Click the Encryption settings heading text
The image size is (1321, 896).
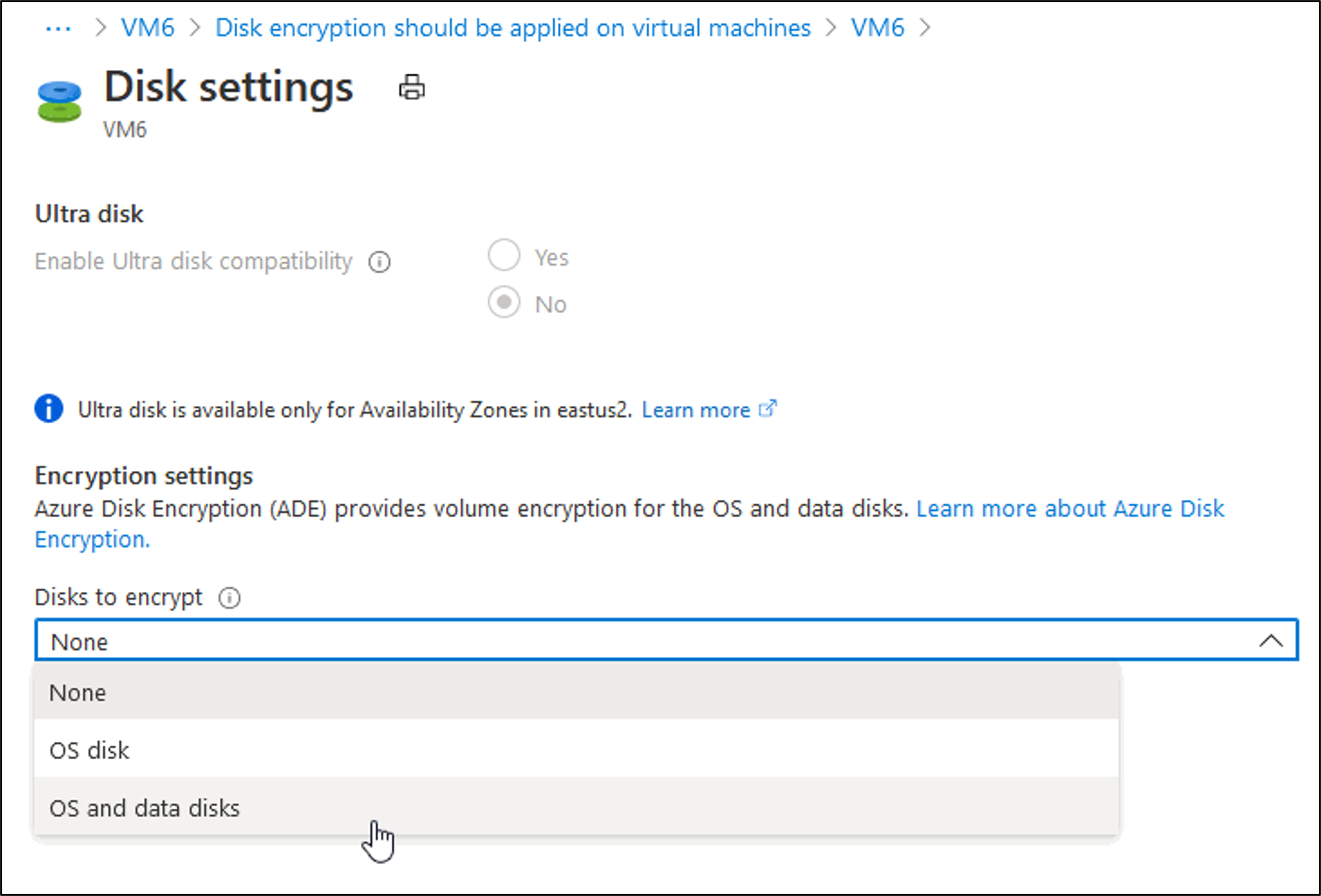(144, 476)
